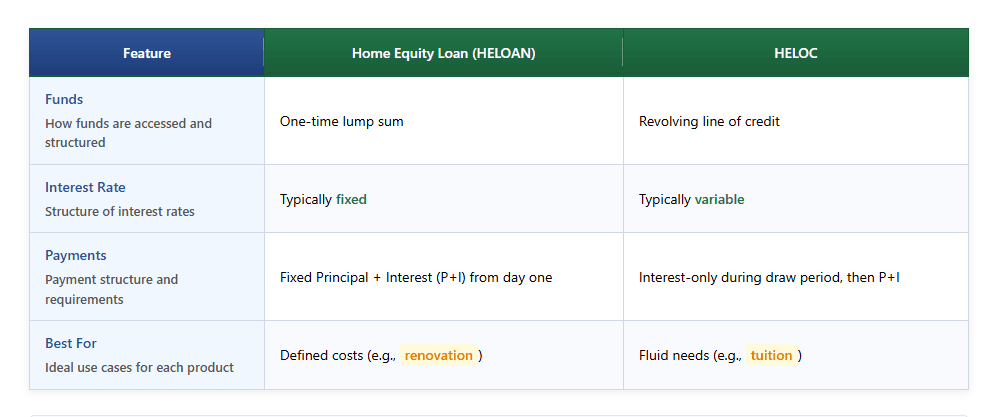Click the Funds row label
Image resolution: width=999 pixels, height=417 pixels.
pos(64,100)
